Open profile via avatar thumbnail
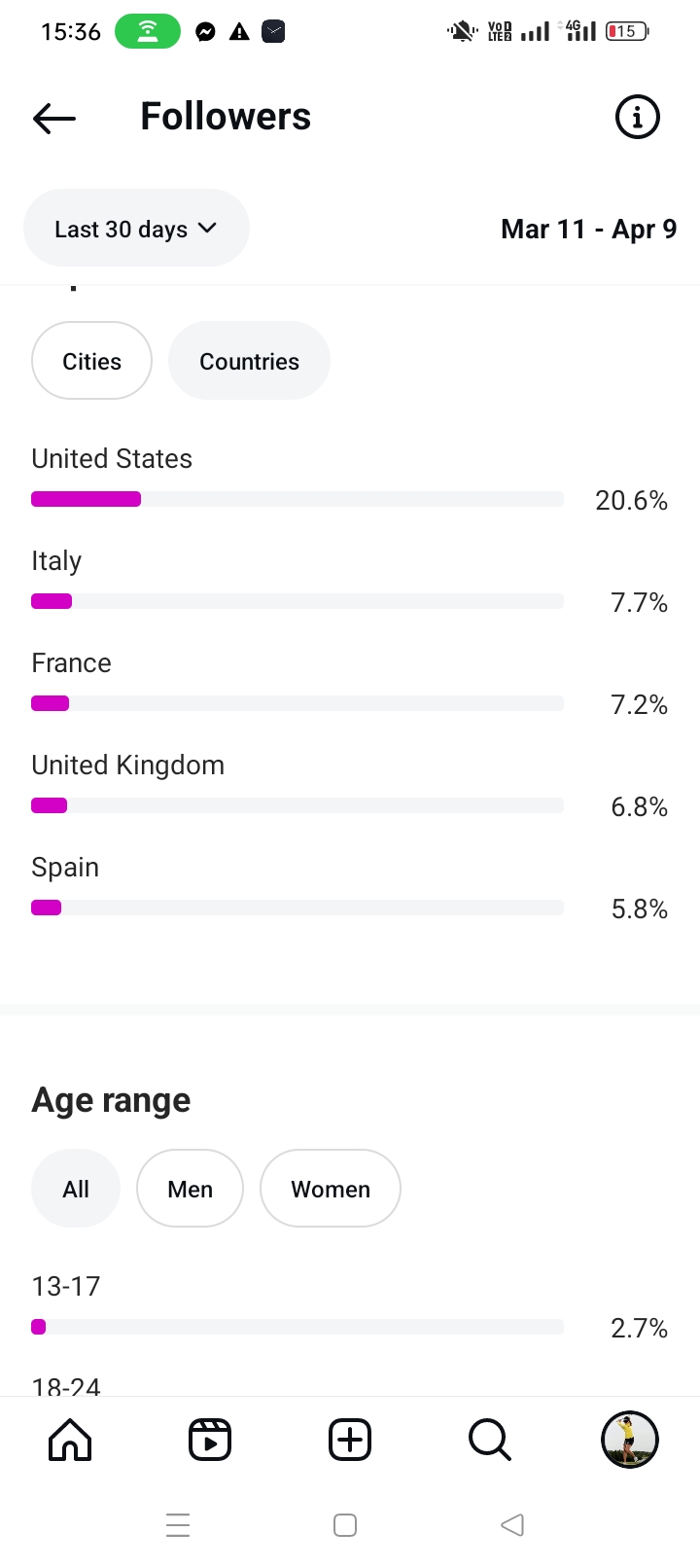Image resolution: width=700 pixels, height=1568 pixels. click(x=630, y=1440)
